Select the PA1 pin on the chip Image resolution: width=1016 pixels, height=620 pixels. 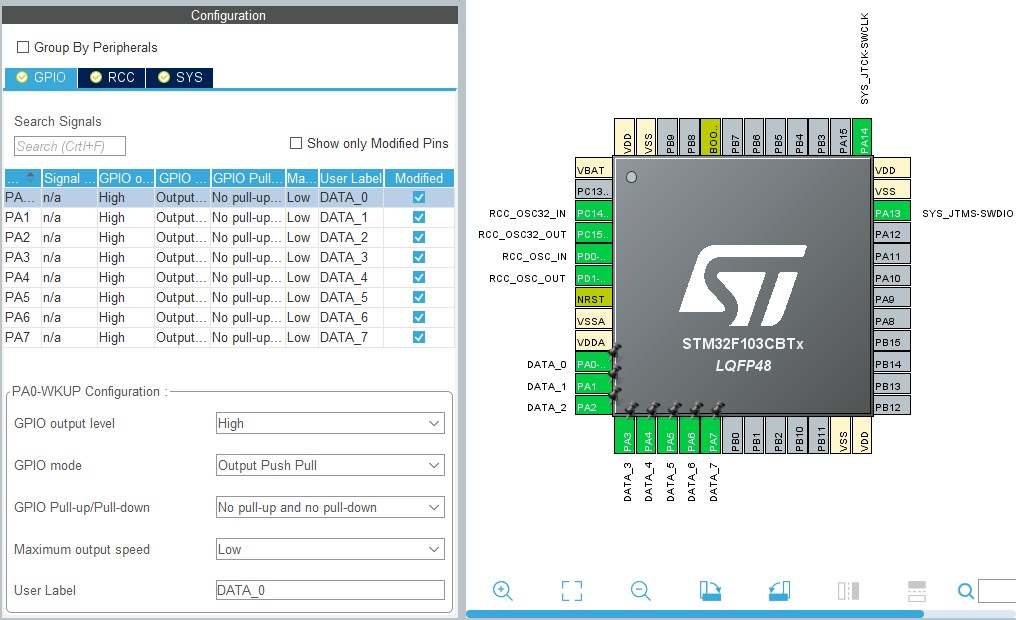coord(594,385)
